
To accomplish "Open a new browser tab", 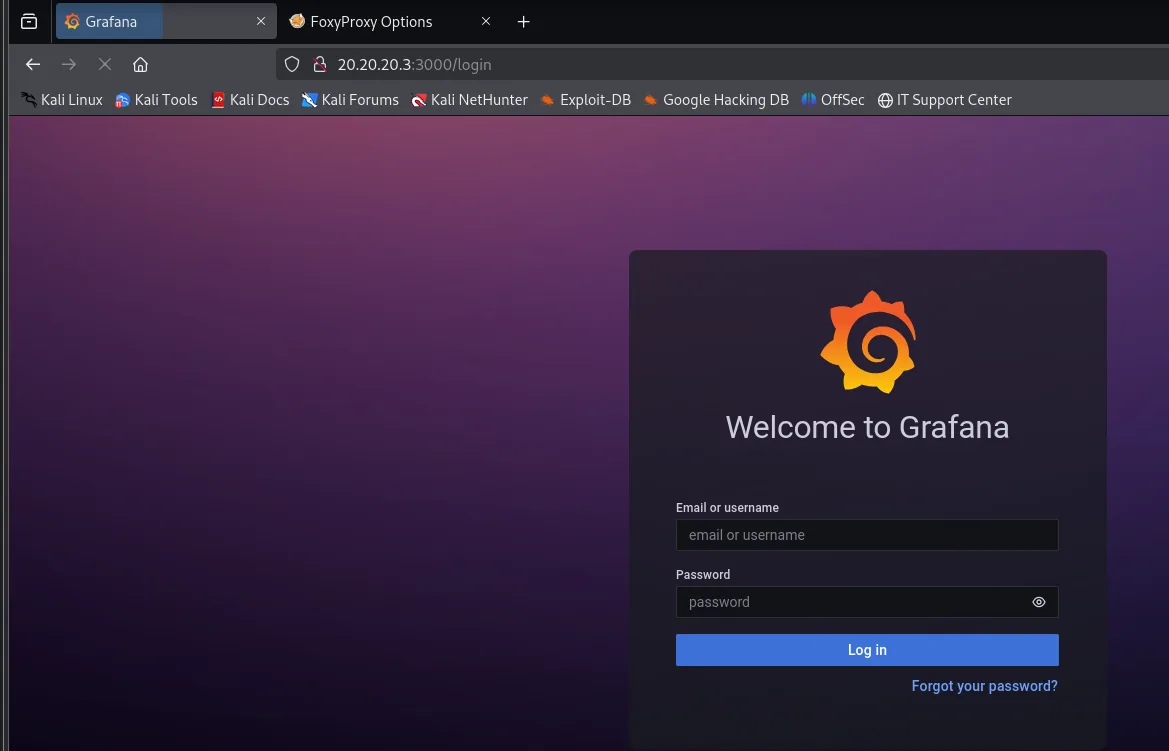I will pos(523,22).
